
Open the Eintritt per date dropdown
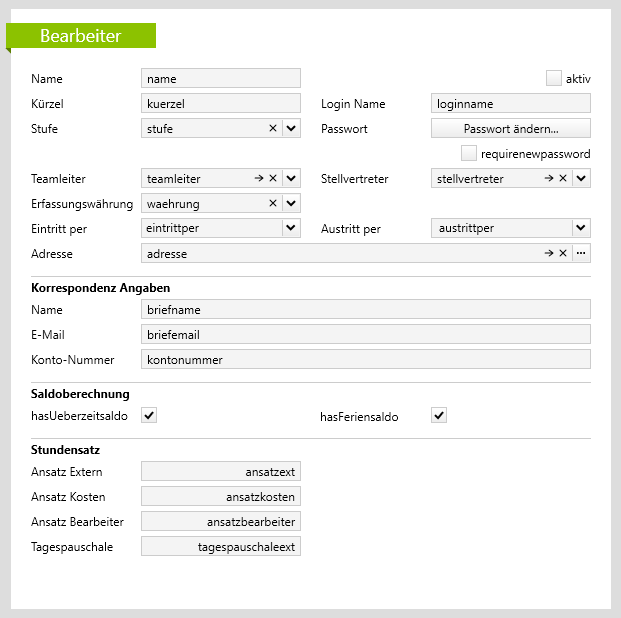click(291, 228)
